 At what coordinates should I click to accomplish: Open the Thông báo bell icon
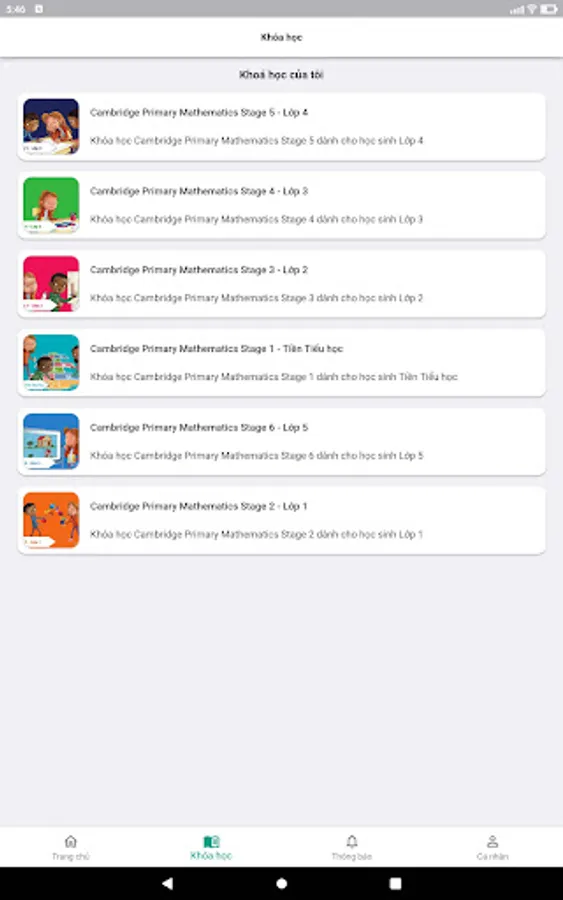click(352, 841)
